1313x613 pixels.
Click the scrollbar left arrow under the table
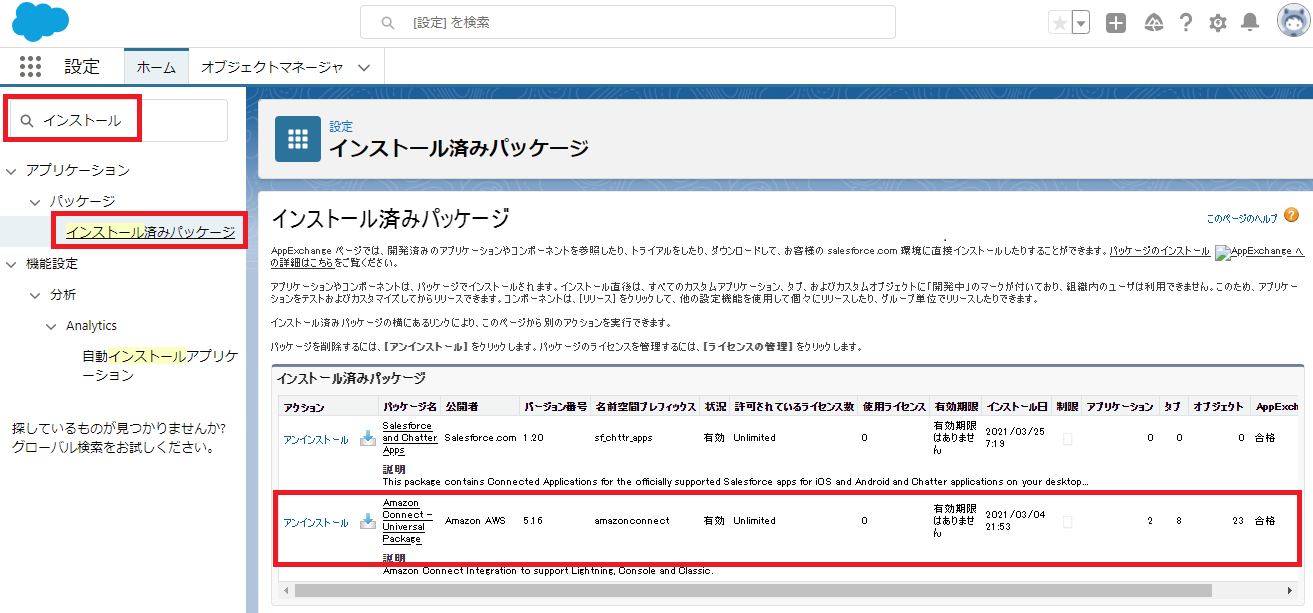(x=285, y=590)
